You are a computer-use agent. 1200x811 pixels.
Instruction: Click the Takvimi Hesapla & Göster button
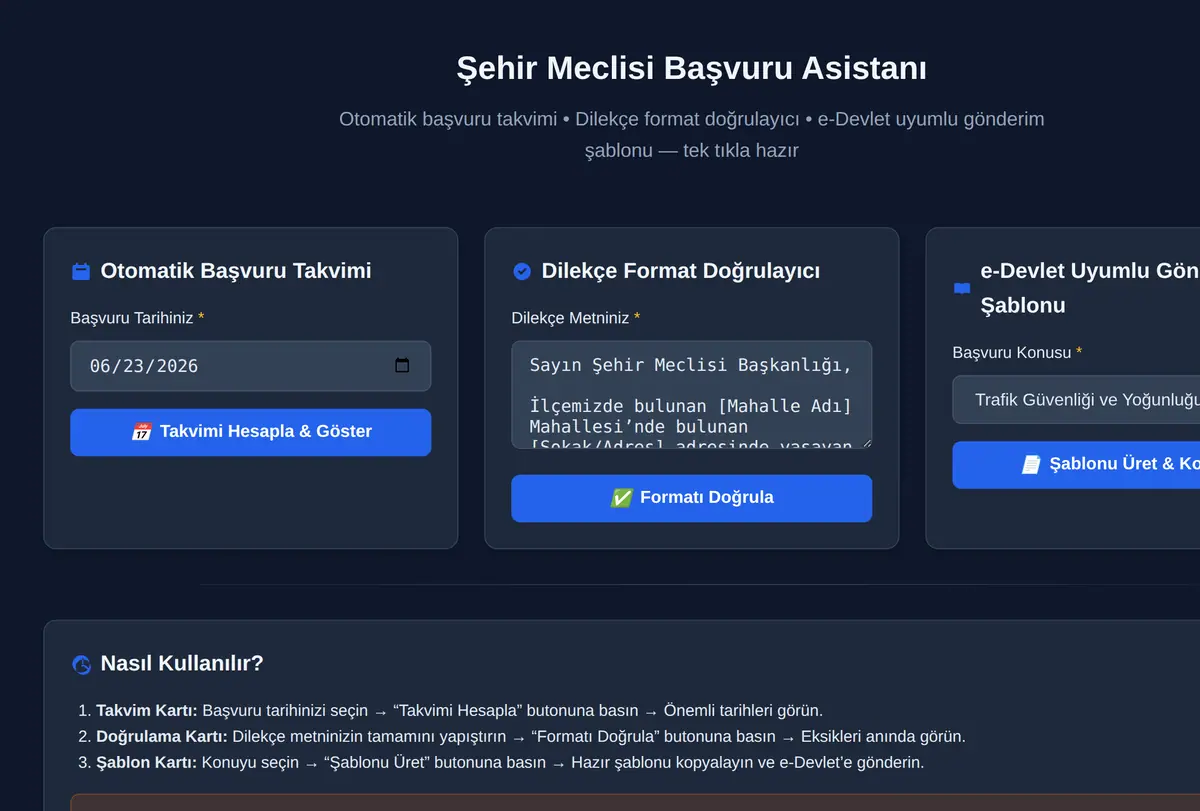pos(250,432)
